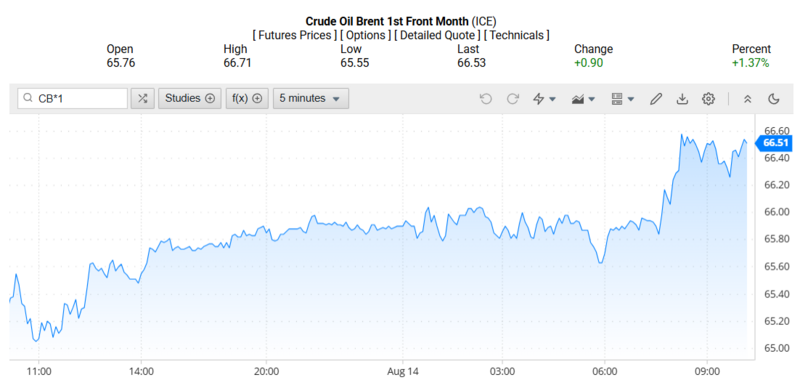This screenshot has width=800, height=380.
Task: Open the Options link
Action: click(365, 35)
